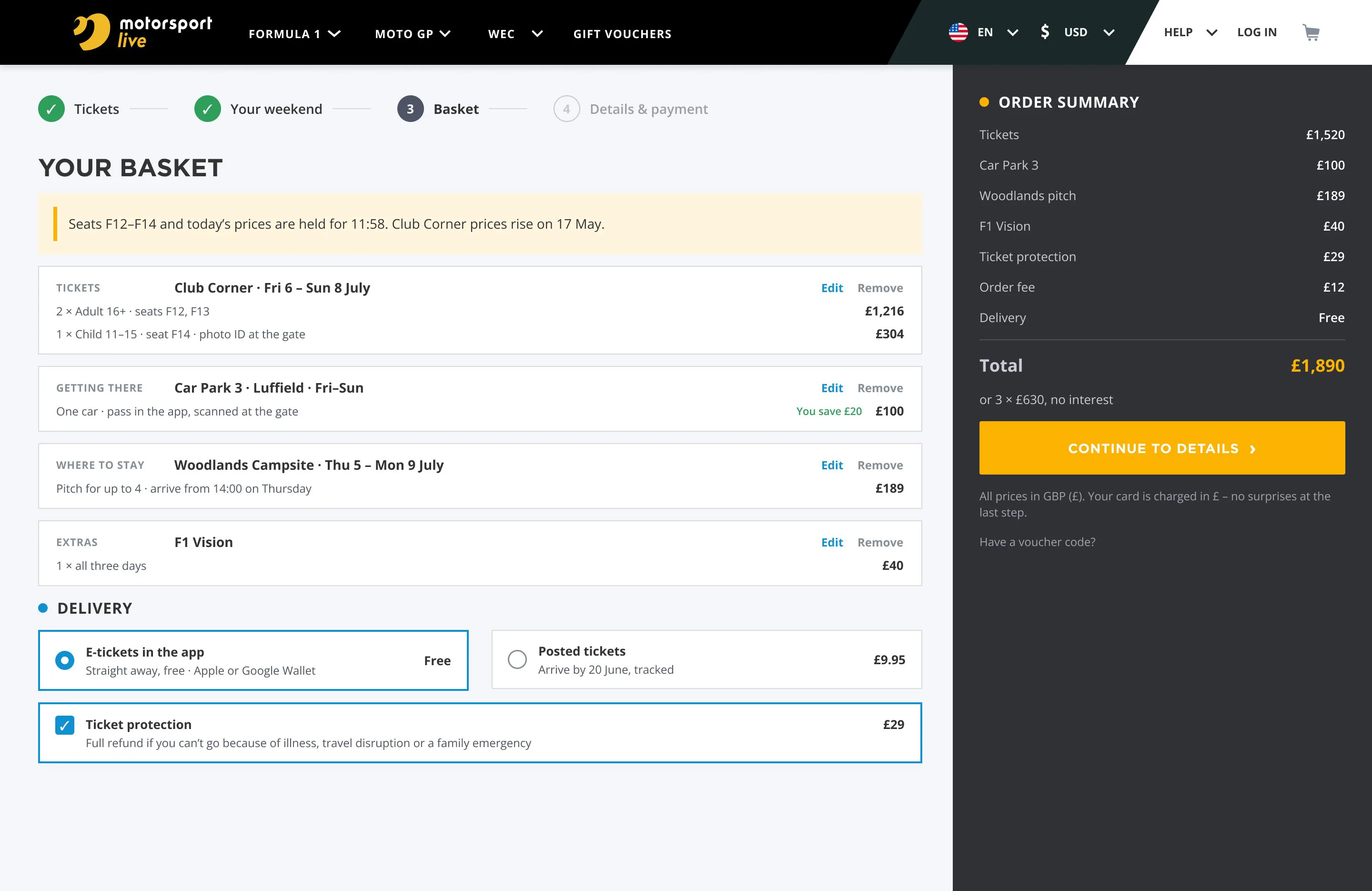Click the US flag language icon
The image size is (1372, 891).
(958, 32)
